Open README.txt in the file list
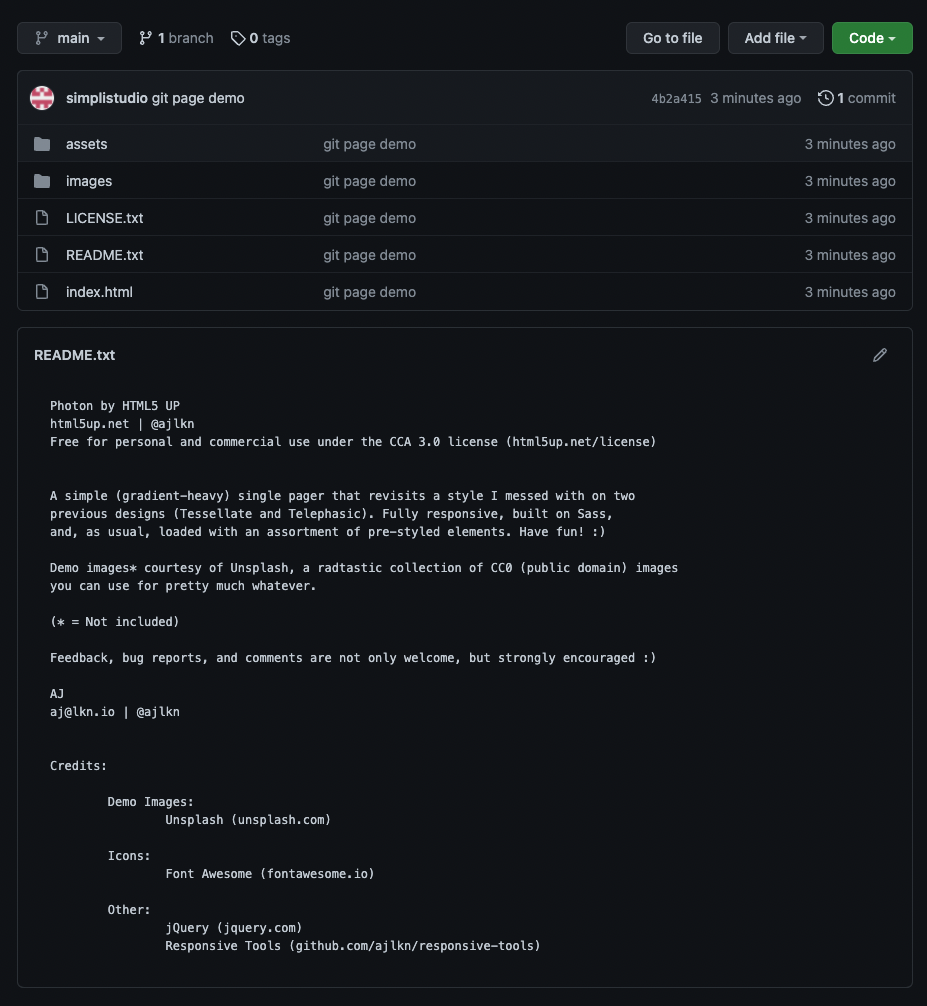Screen dimensions: 927x1006 tap(105, 255)
